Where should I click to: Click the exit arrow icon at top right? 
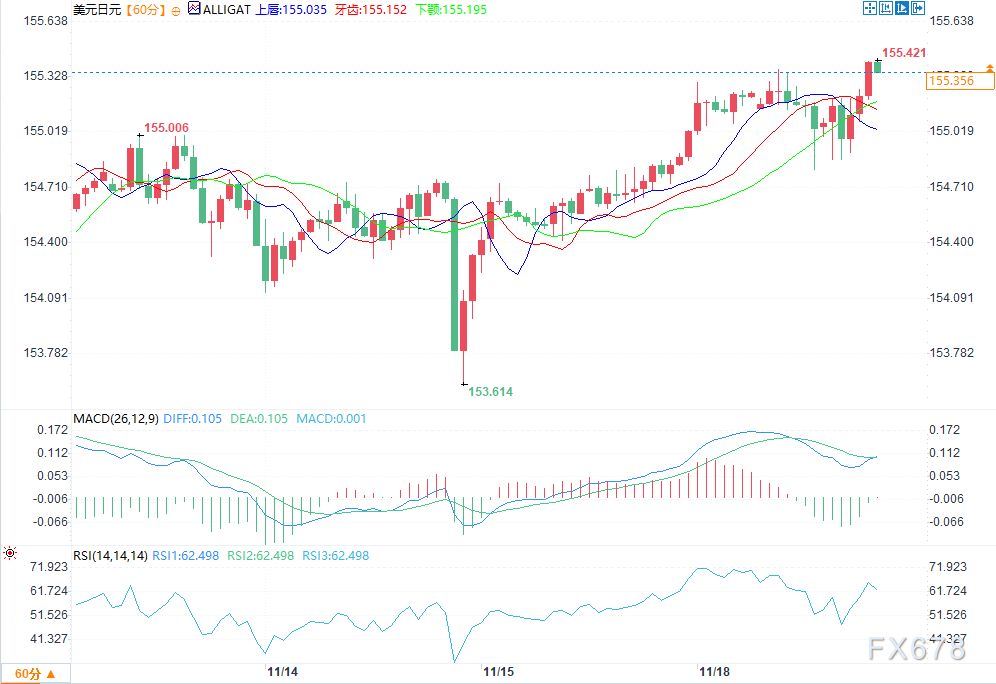(x=917, y=8)
